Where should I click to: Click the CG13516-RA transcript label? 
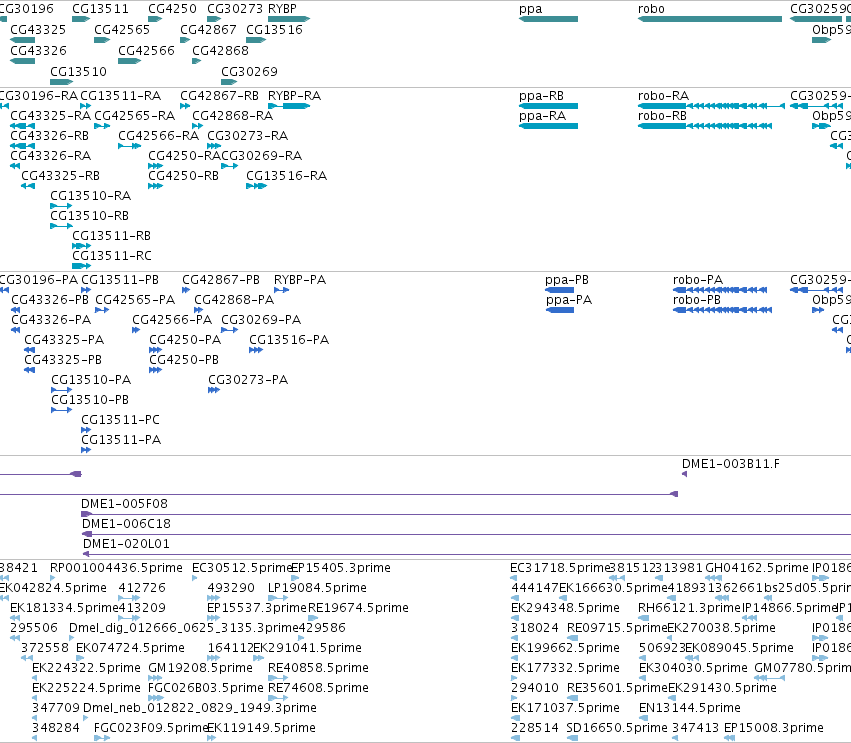tap(287, 176)
